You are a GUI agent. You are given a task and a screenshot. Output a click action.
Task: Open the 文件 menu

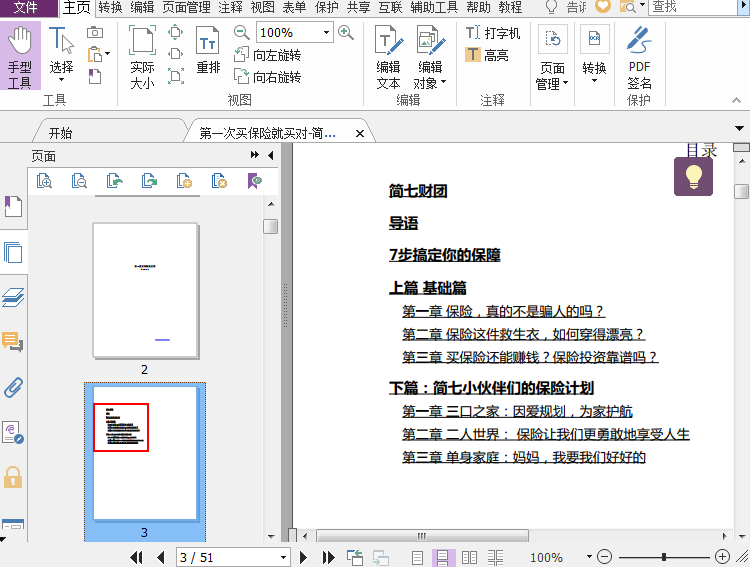26,7
